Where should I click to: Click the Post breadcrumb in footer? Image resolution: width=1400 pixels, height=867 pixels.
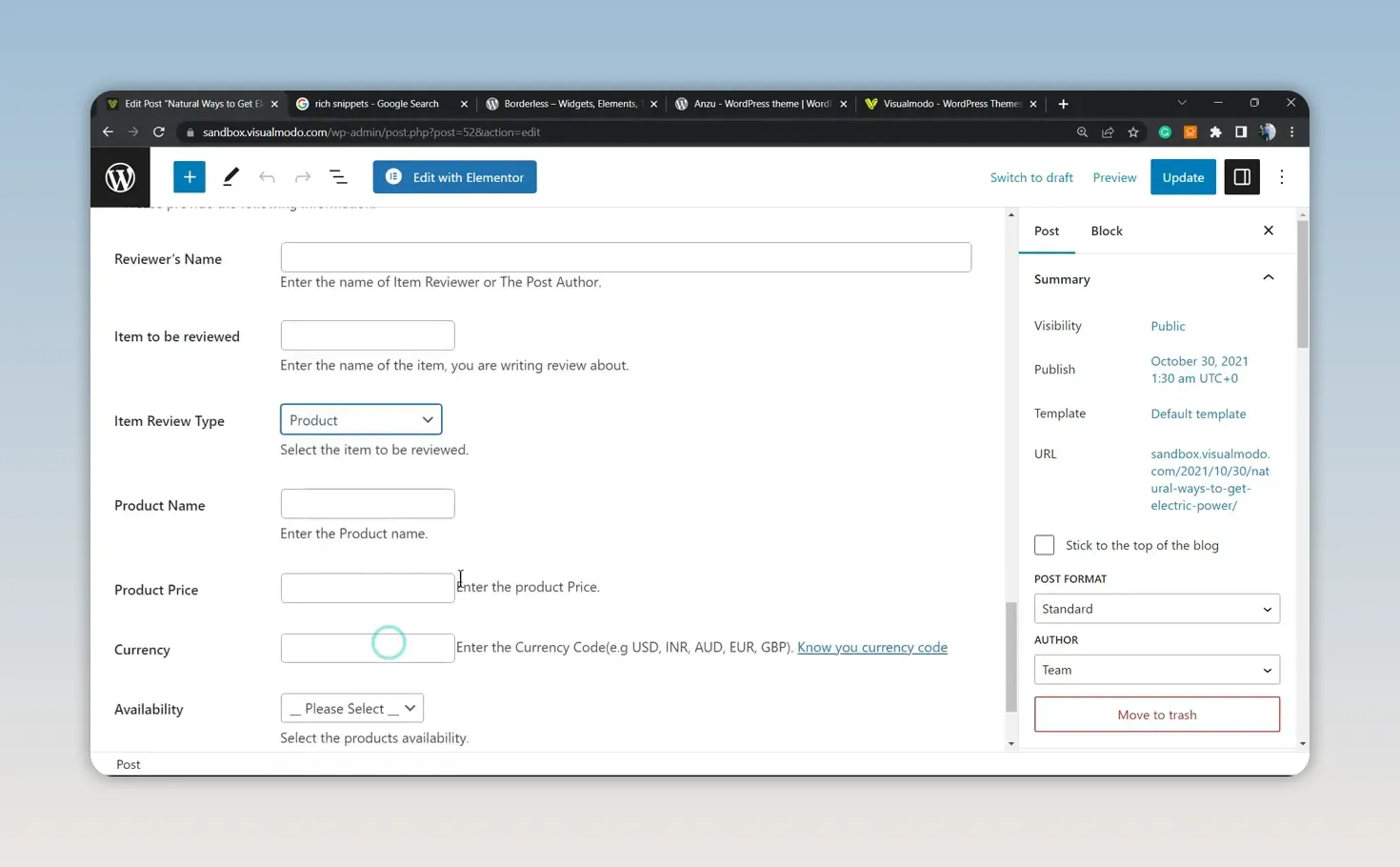point(128,764)
